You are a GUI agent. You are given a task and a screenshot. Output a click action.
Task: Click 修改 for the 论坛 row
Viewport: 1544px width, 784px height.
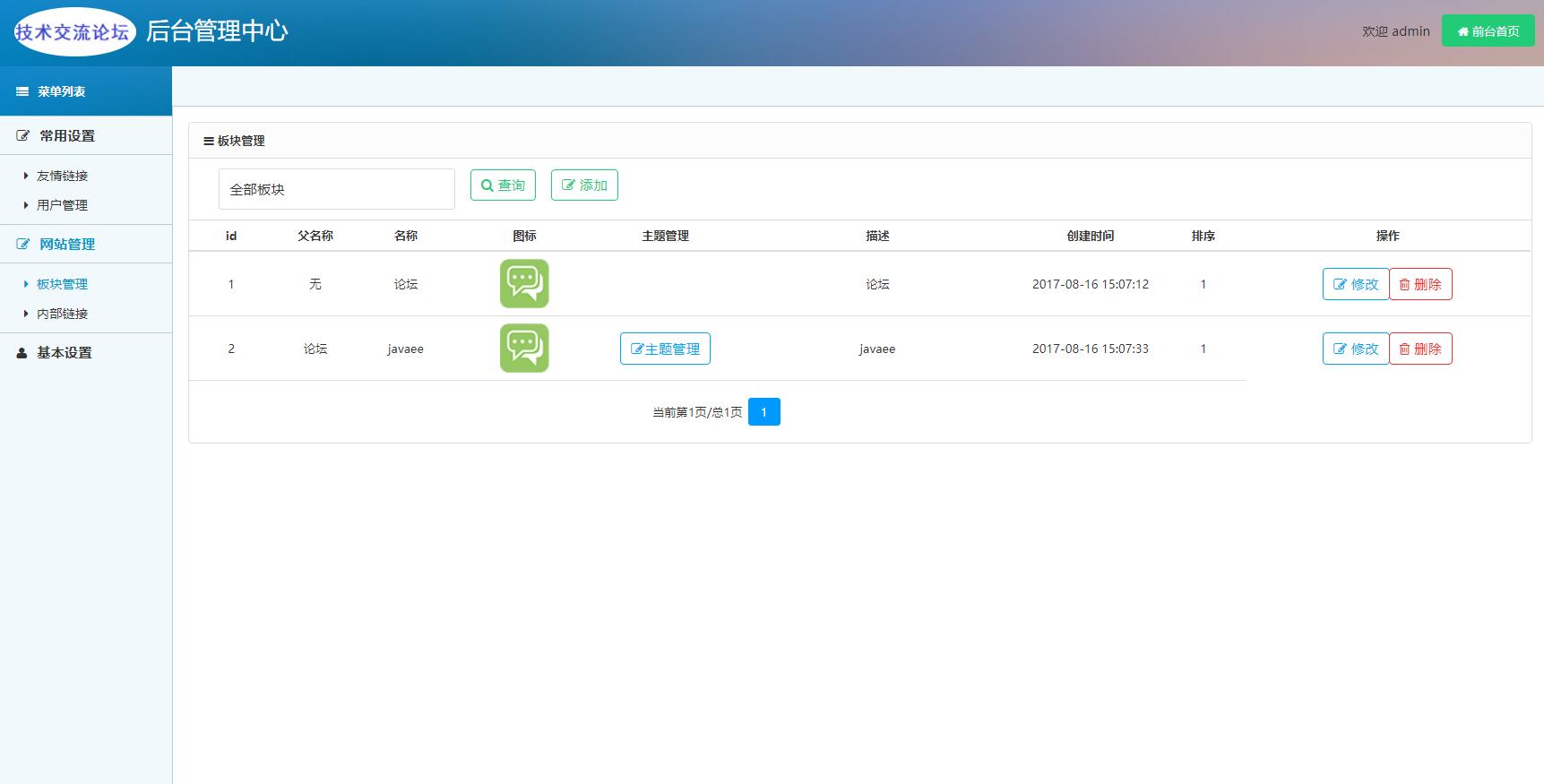pyautogui.click(x=1355, y=284)
